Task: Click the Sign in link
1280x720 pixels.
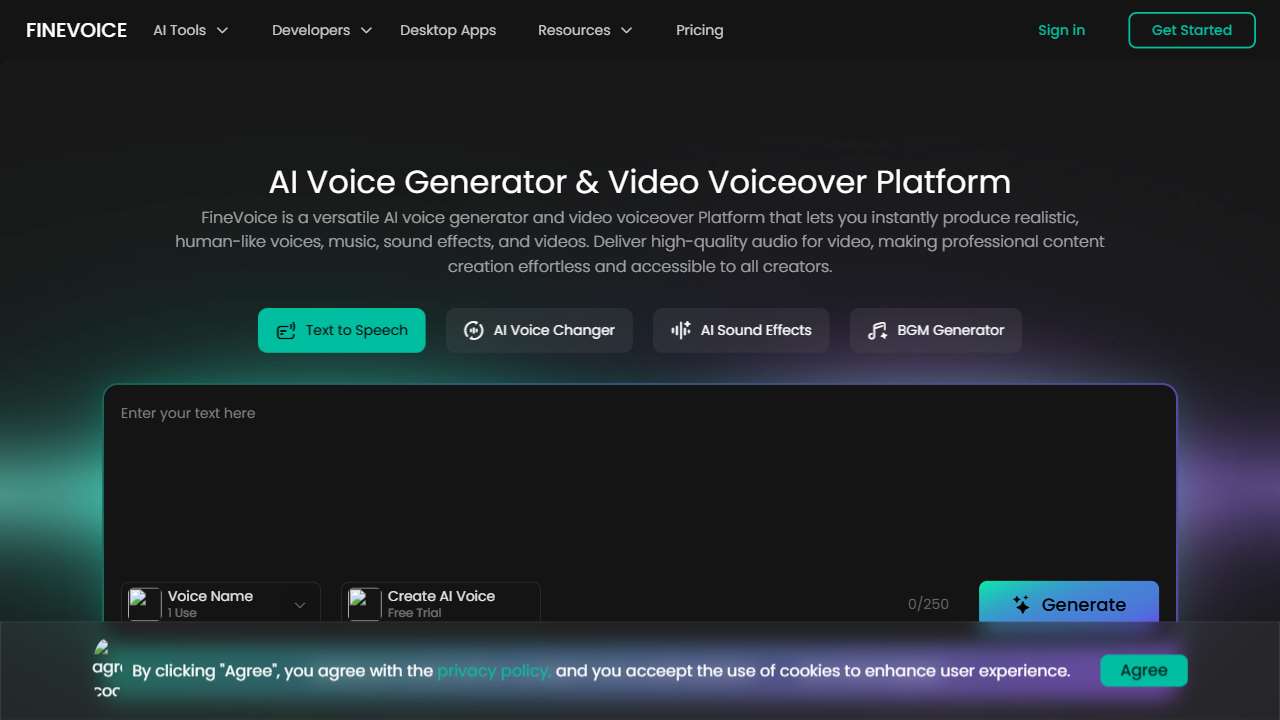Action: [1061, 30]
